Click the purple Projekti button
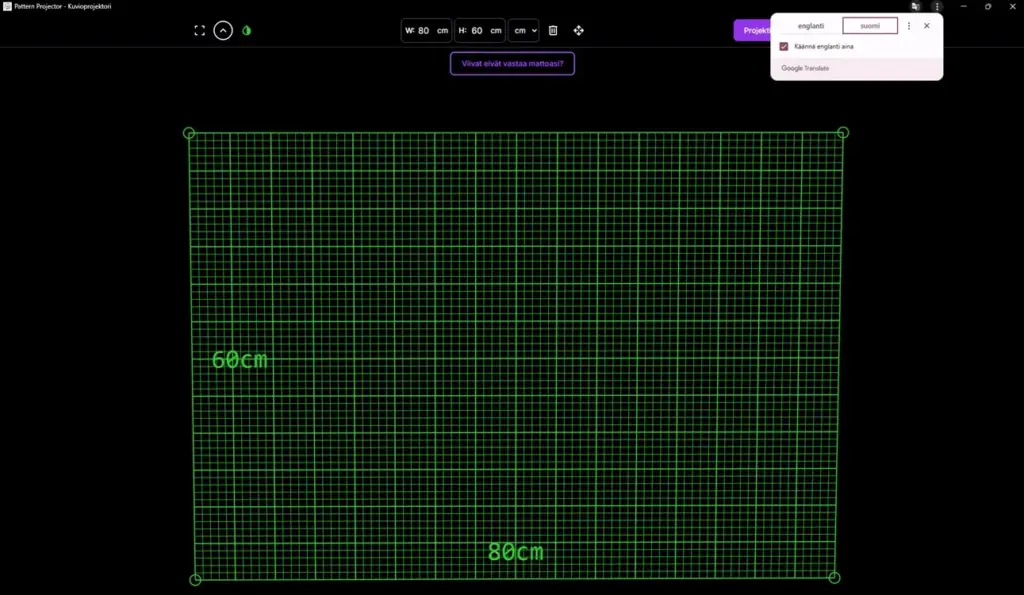The height and width of the screenshot is (595, 1024). 753,31
